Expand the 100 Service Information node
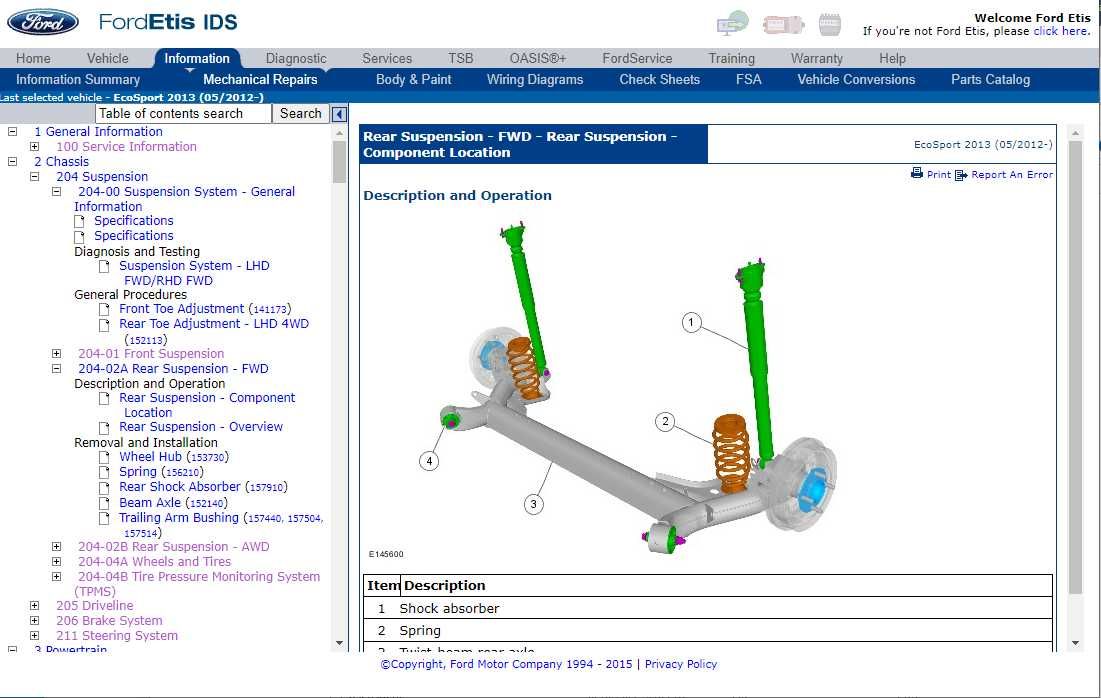Image resolution: width=1101 pixels, height=698 pixels. tap(34, 146)
